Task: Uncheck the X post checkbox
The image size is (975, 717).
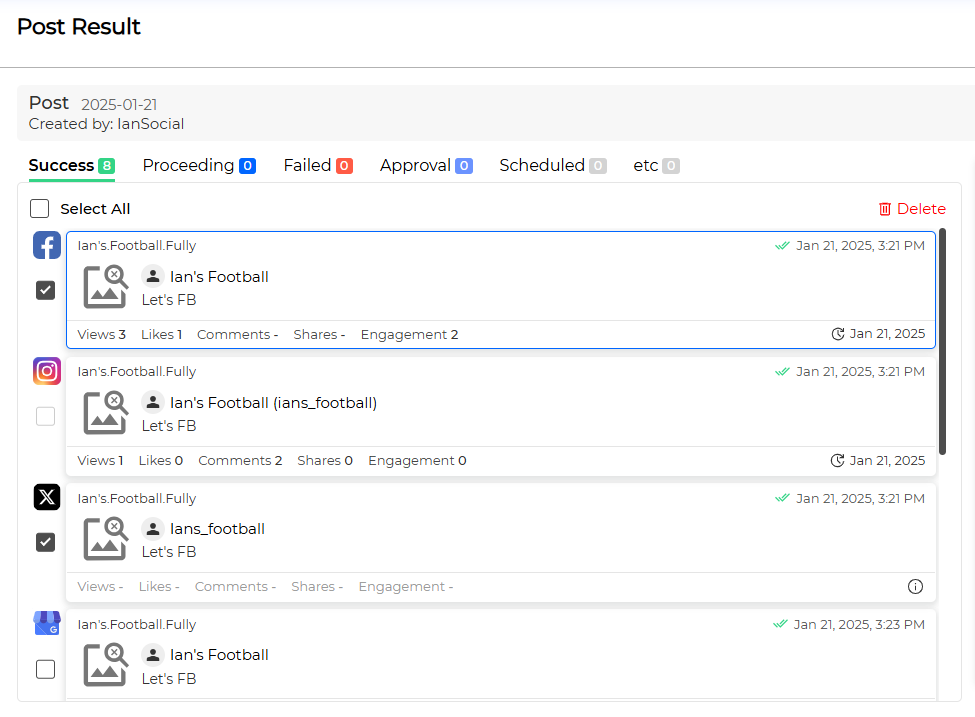Action: [45, 542]
